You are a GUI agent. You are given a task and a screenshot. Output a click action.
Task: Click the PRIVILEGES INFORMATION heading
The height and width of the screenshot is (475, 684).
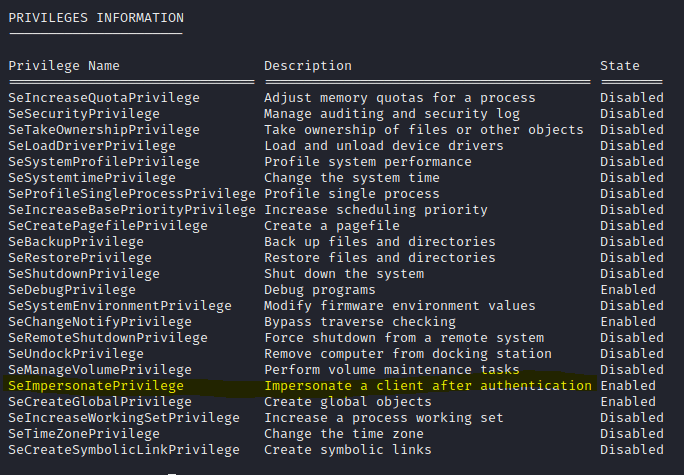95,18
